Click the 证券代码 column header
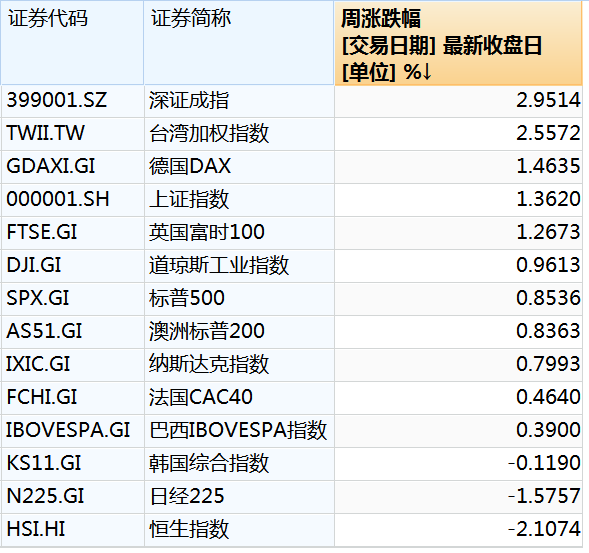Screen dimensions: 589x553 pos(72,43)
